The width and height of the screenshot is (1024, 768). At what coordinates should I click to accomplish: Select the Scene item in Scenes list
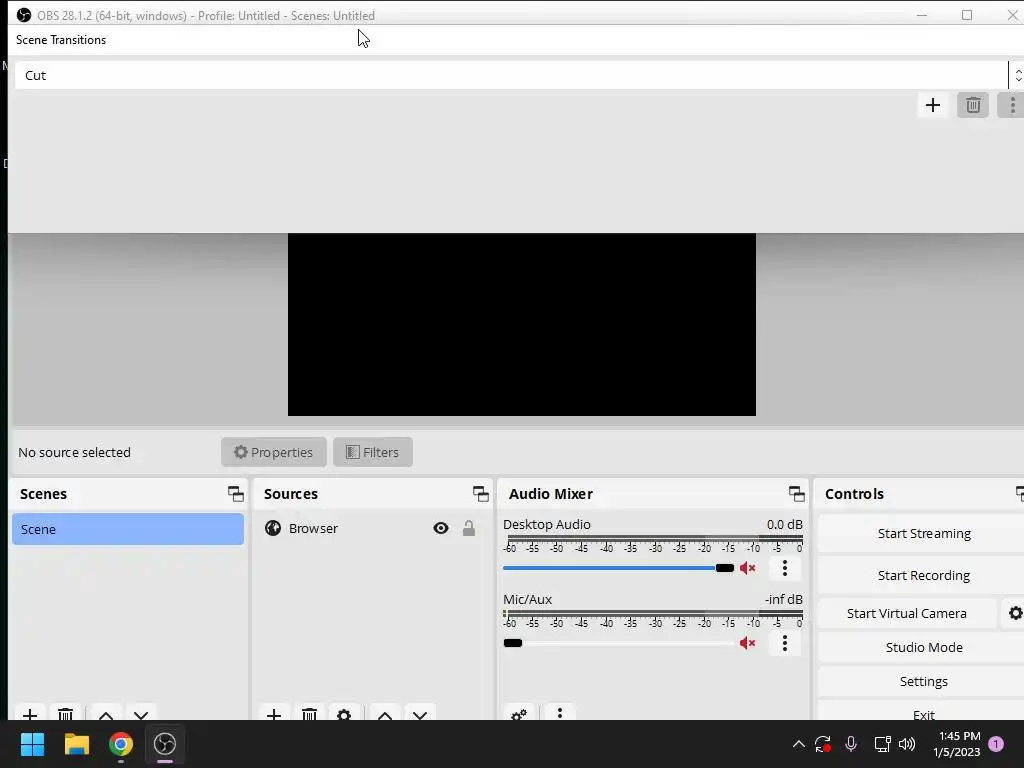[128, 529]
